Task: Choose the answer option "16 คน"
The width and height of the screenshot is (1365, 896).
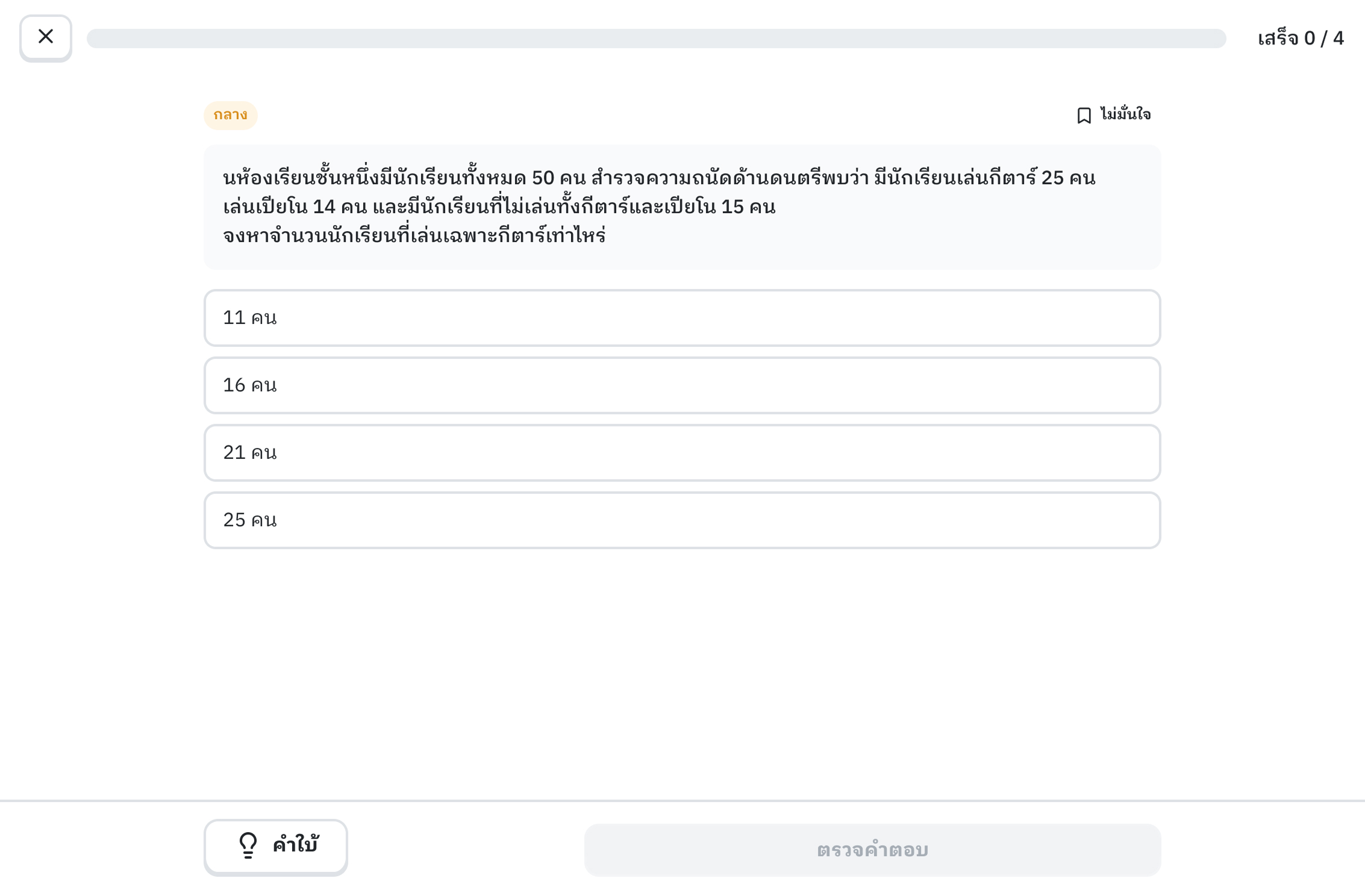Action: point(682,385)
